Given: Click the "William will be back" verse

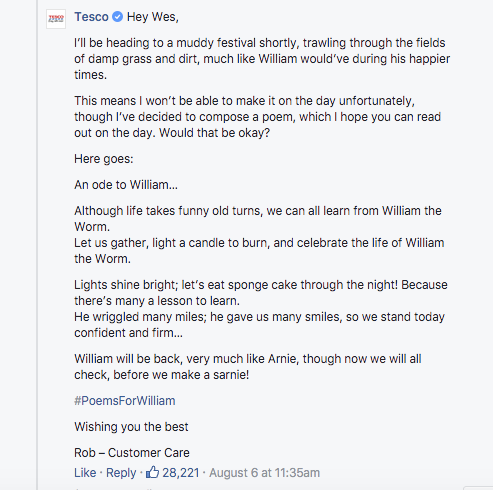Looking at the screenshot, I should [248, 367].
